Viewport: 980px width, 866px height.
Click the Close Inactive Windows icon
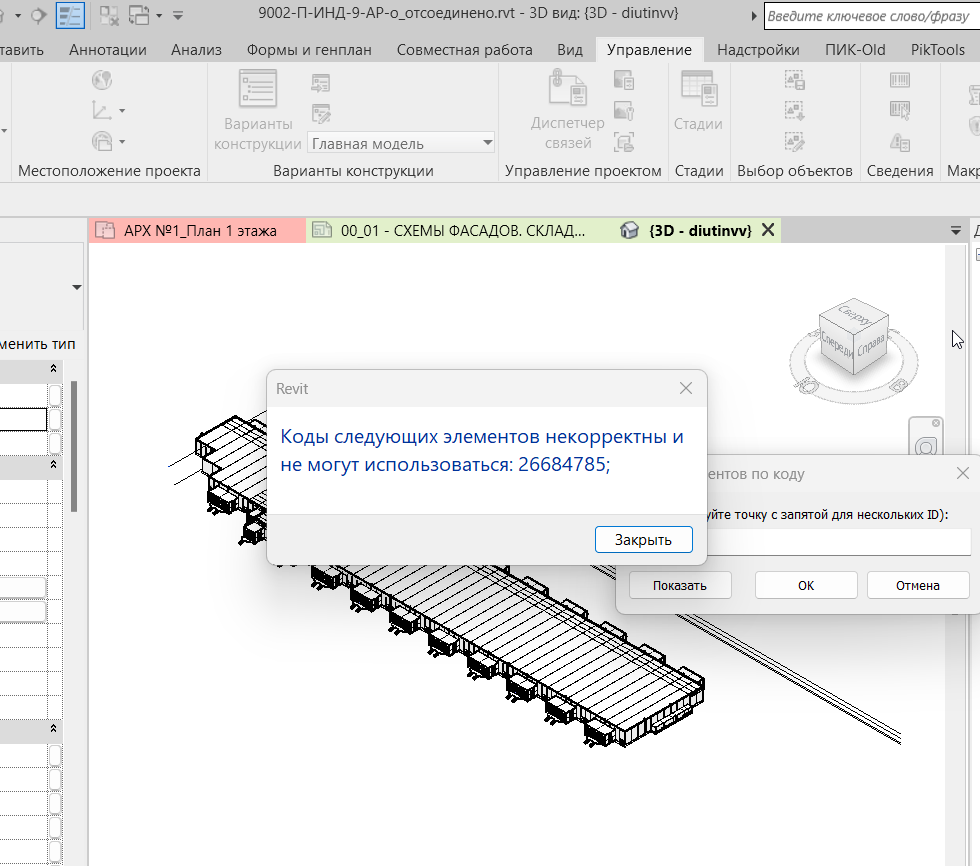click(109, 15)
